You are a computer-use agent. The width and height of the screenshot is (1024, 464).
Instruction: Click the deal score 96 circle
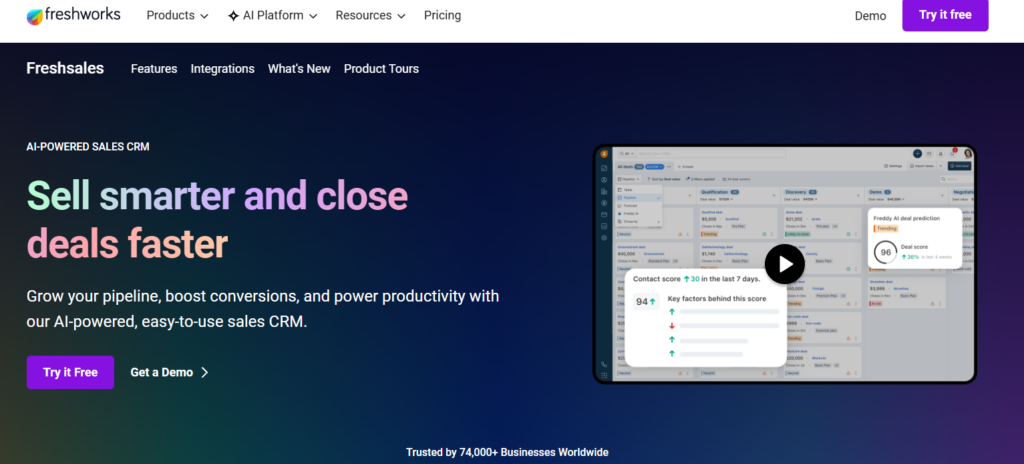(886, 252)
